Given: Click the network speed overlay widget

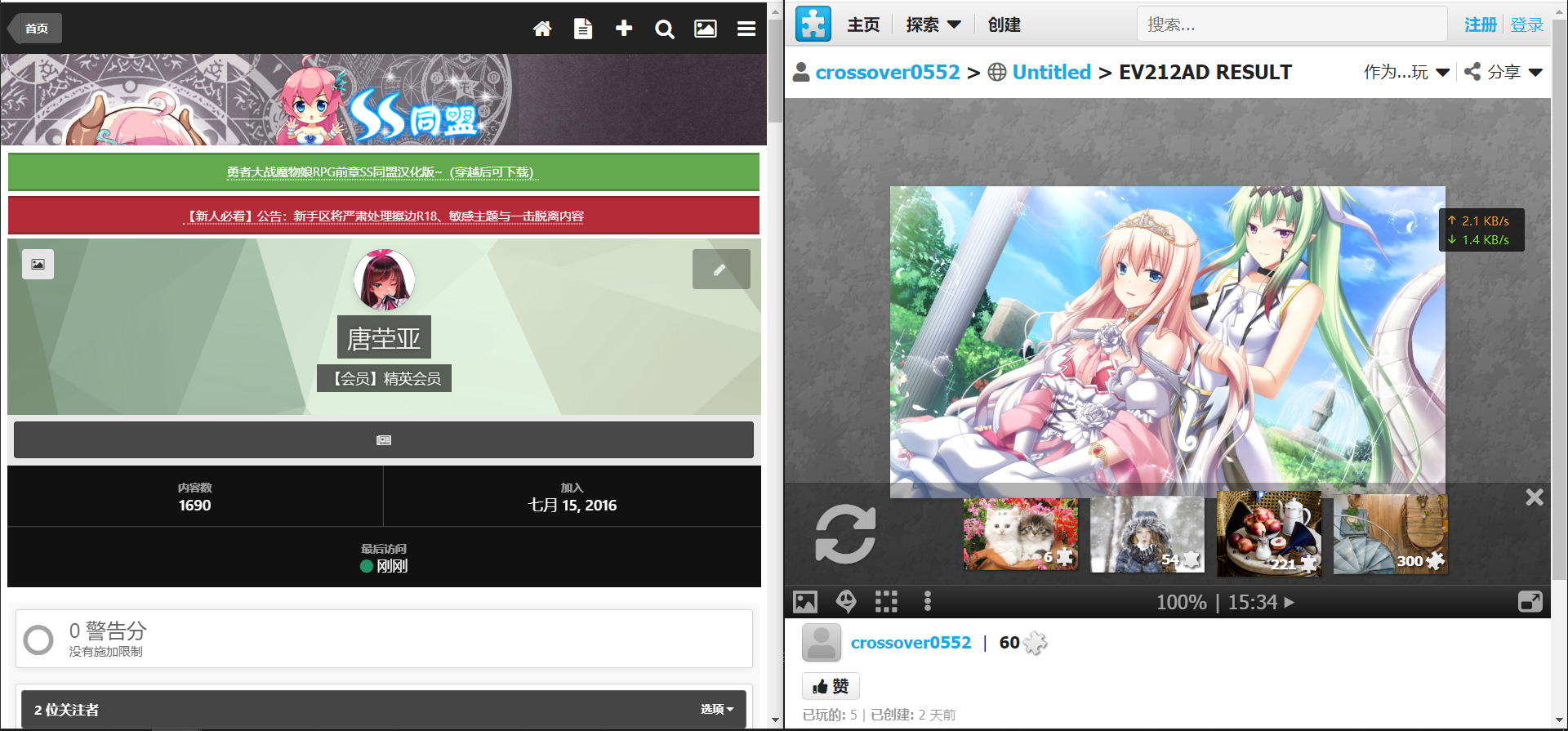Looking at the screenshot, I should click(x=1481, y=230).
